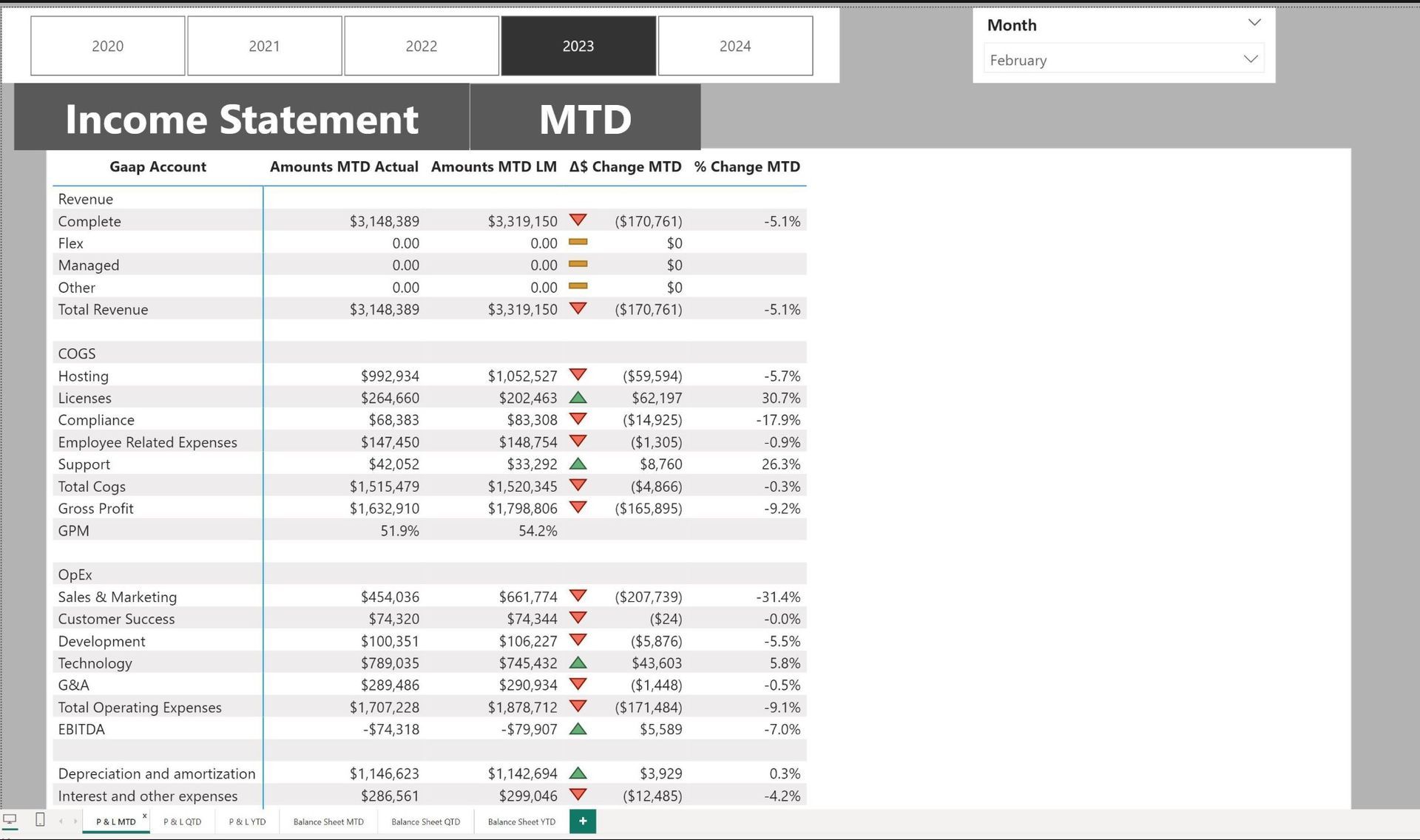This screenshot has height=840, width=1420.
Task: Switch to mobile layout view icon
Action: pos(40,819)
